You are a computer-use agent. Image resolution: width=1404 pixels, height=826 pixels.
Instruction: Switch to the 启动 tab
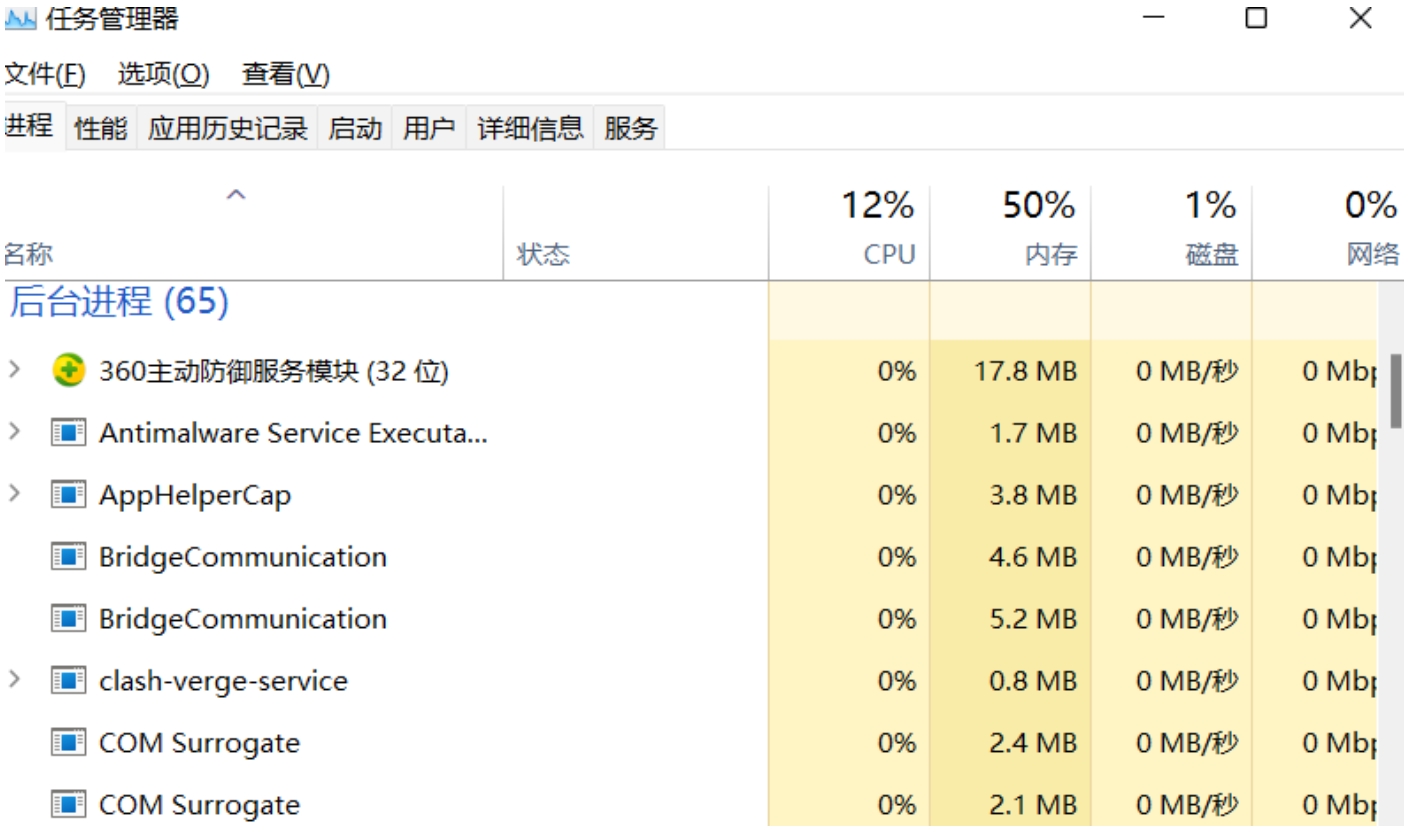355,128
